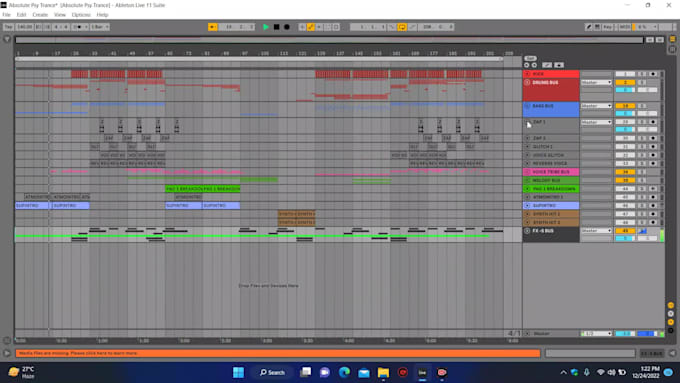
Task: Jump to the previous locator
Action: click(527, 65)
